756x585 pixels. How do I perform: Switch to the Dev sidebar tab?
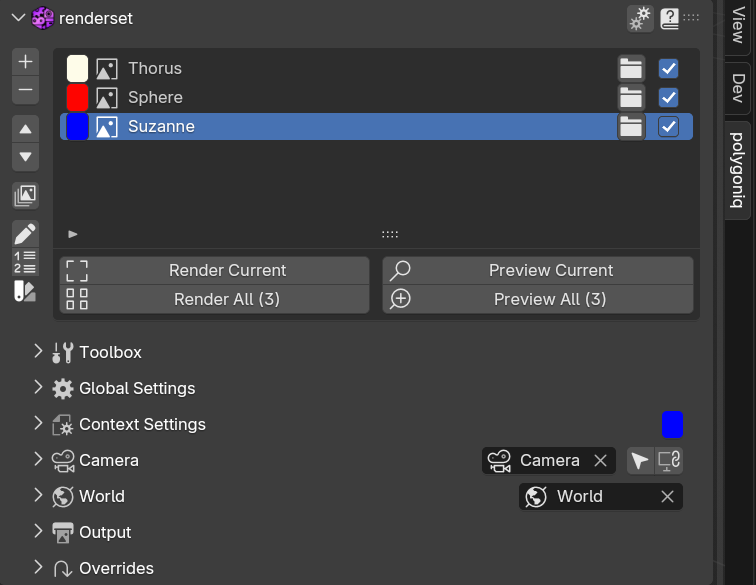tap(738, 88)
